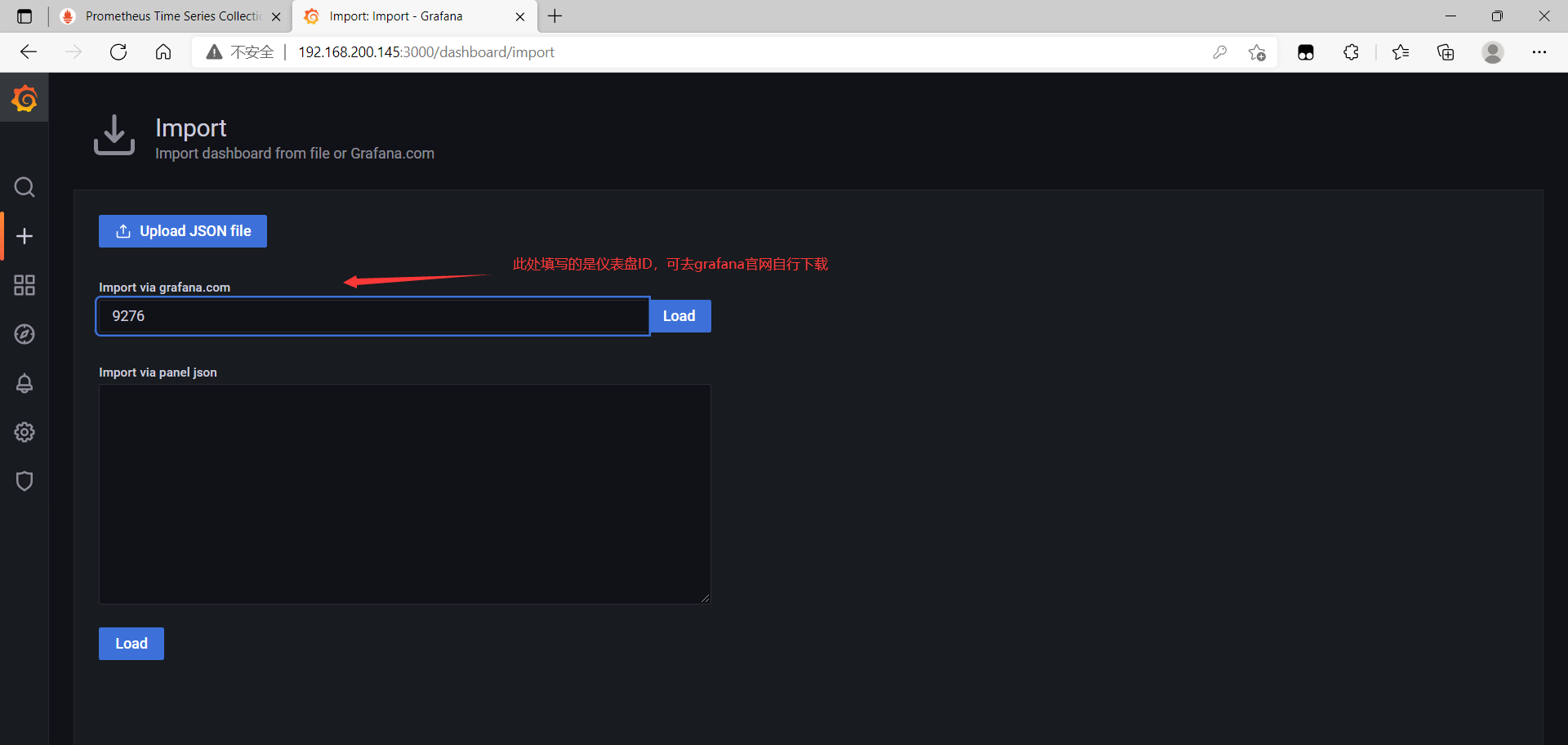Open the tab actions menu icon
The image size is (1568, 745).
point(24,16)
